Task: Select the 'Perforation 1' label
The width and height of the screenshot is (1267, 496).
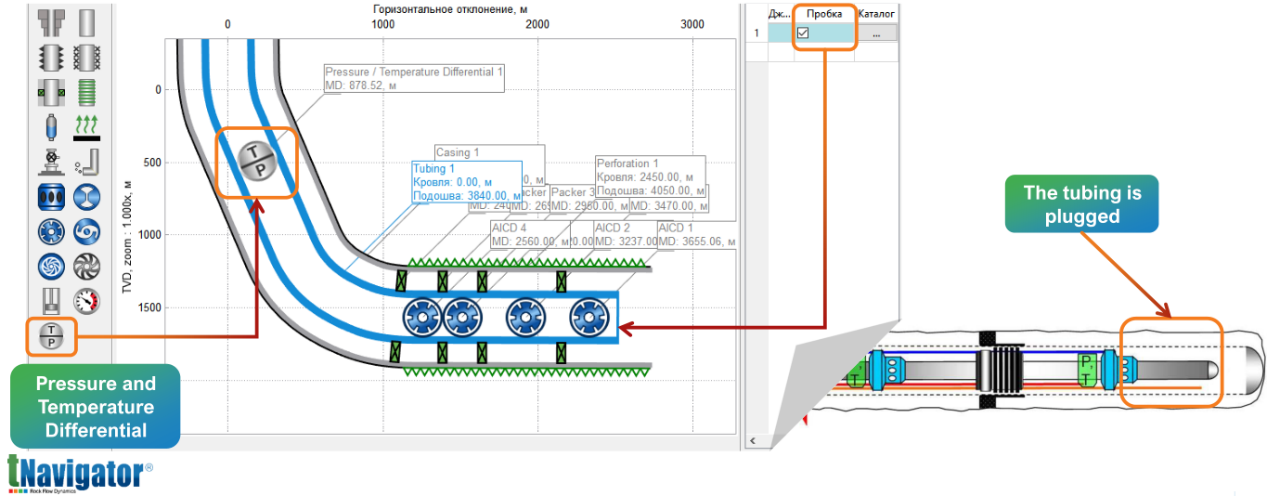Action: point(627,163)
